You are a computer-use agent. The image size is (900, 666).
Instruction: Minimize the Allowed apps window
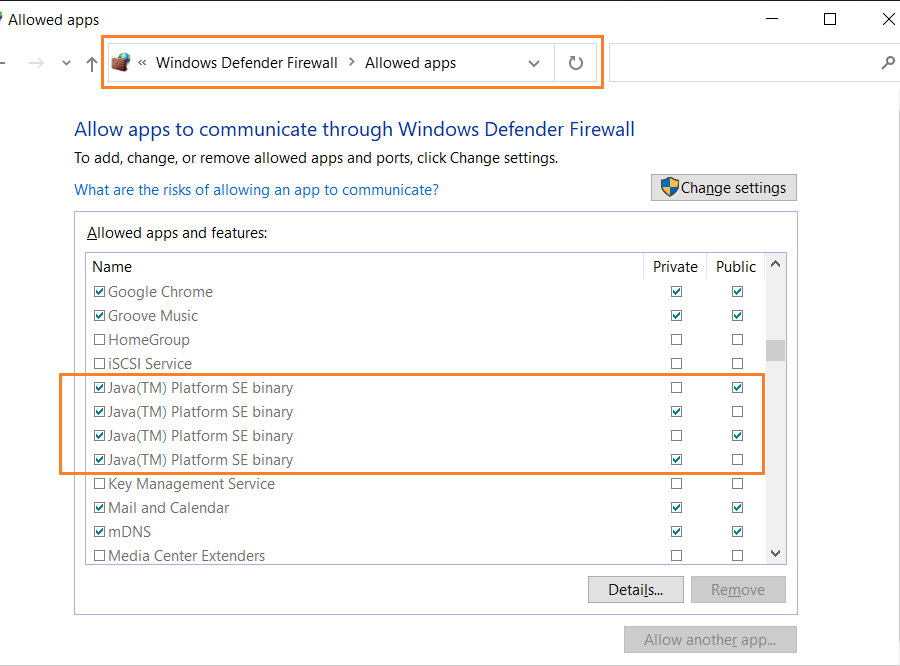pyautogui.click(x=772, y=19)
